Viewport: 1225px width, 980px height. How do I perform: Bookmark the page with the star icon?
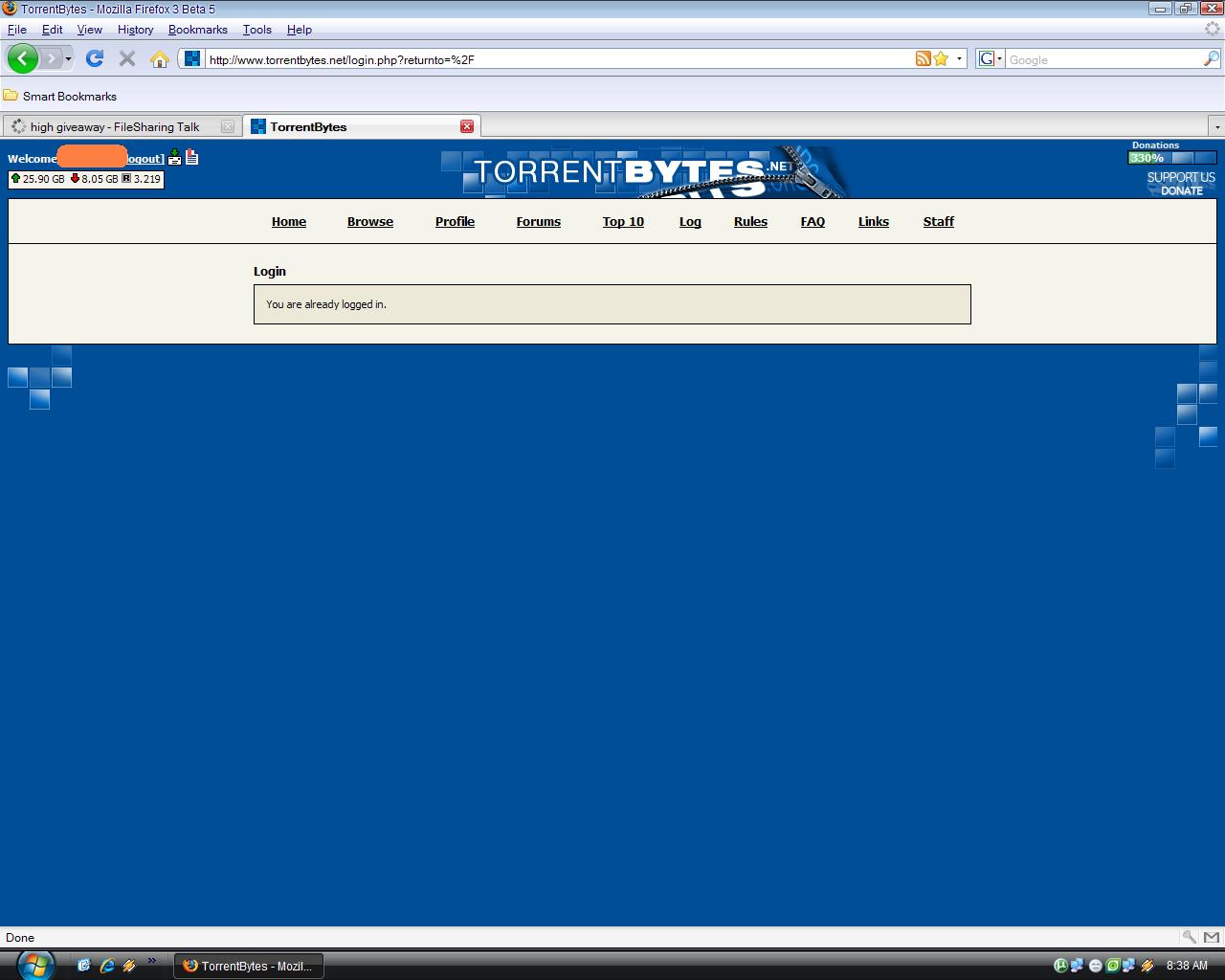click(x=941, y=58)
